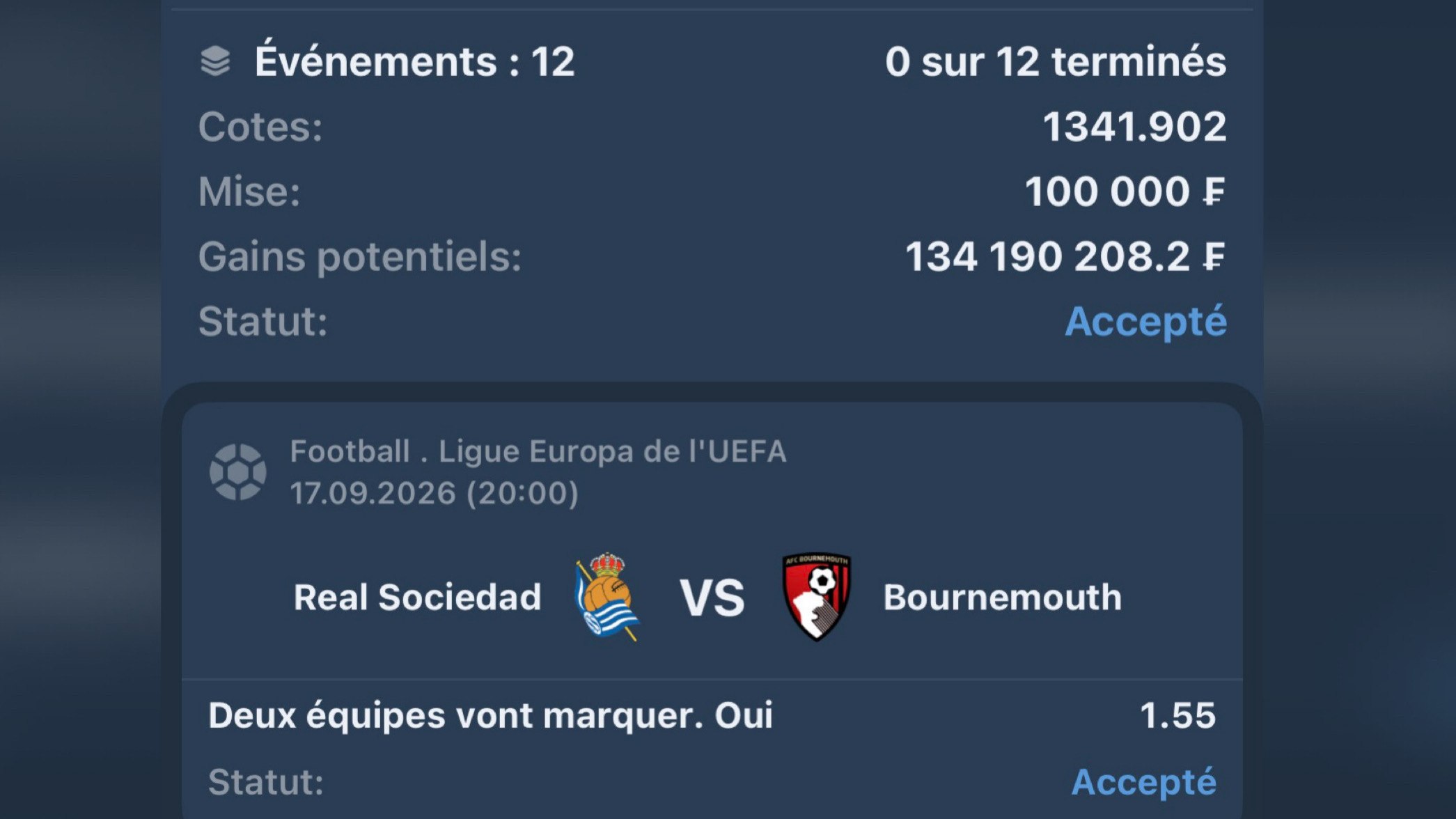
Task: Click the 1.55 odds value
Action: [x=1177, y=716]
